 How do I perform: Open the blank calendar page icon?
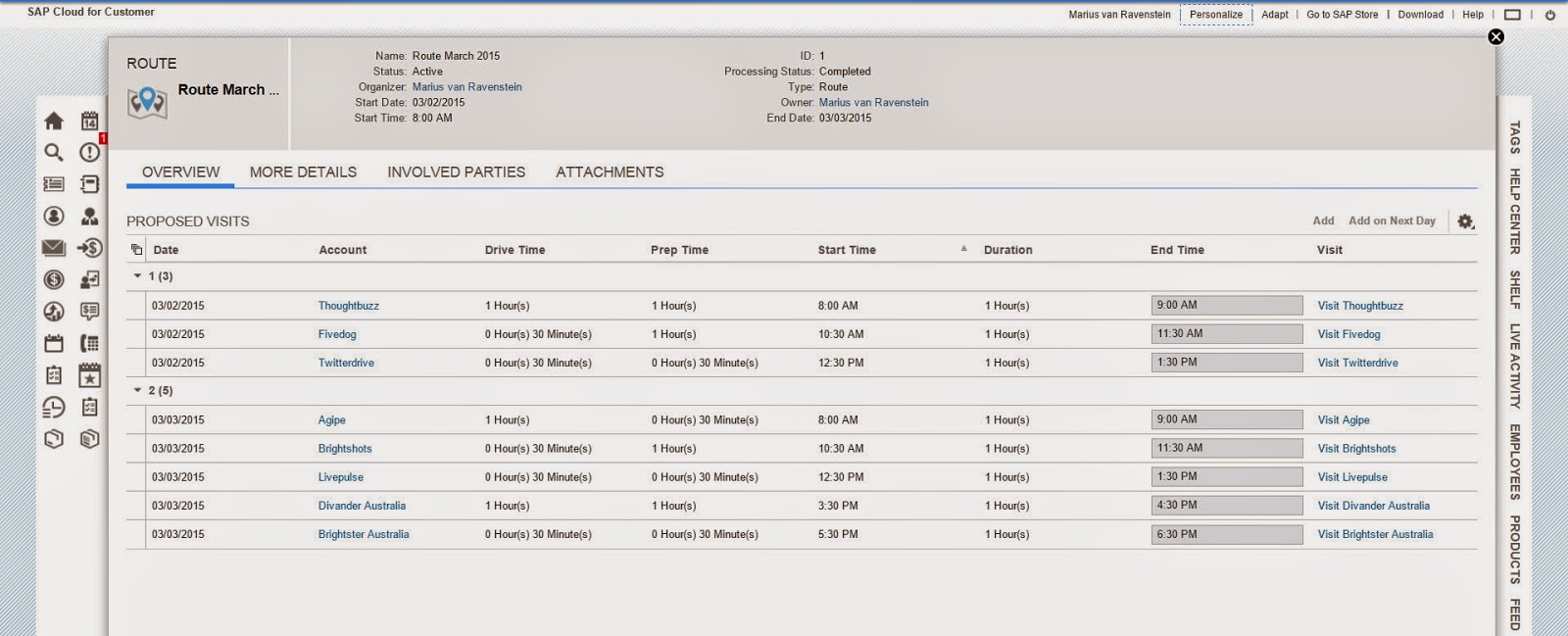pyautogui.click(x=54, y=343)
